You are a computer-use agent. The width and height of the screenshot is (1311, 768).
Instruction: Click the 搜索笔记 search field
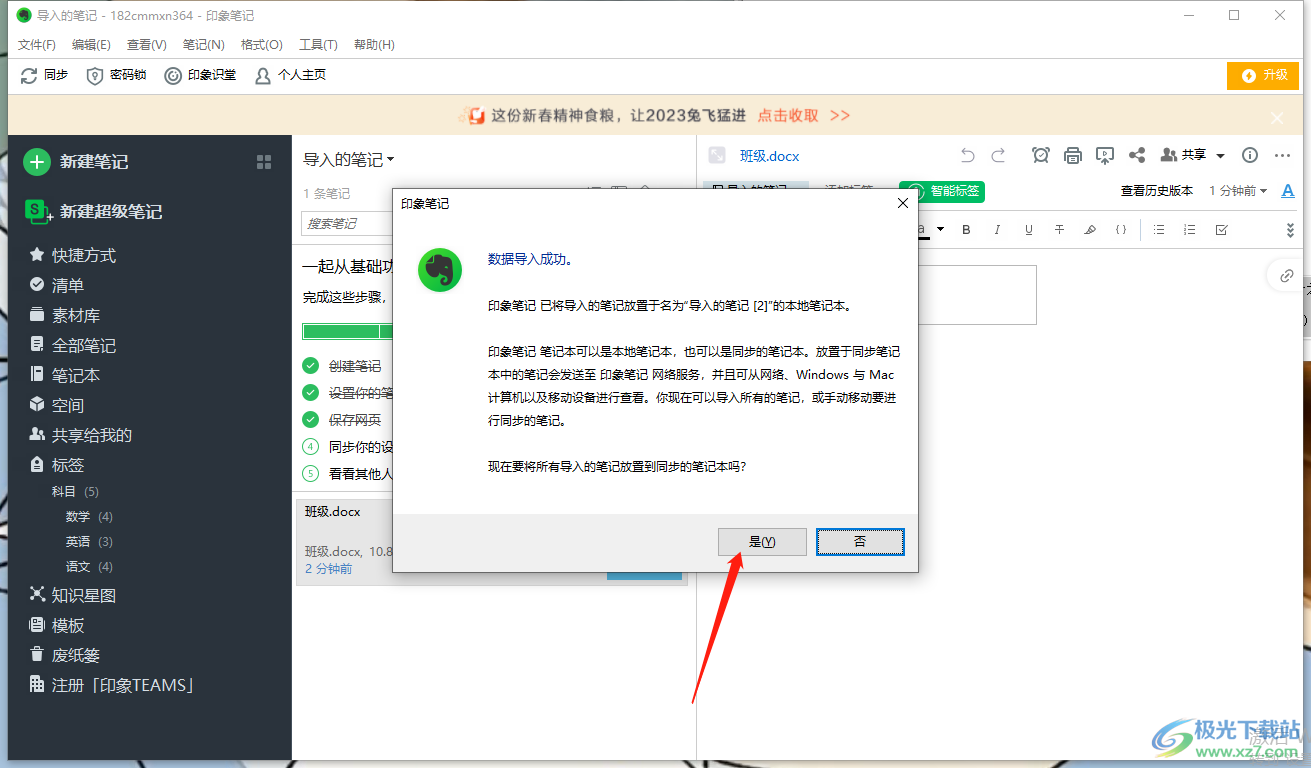346,223
